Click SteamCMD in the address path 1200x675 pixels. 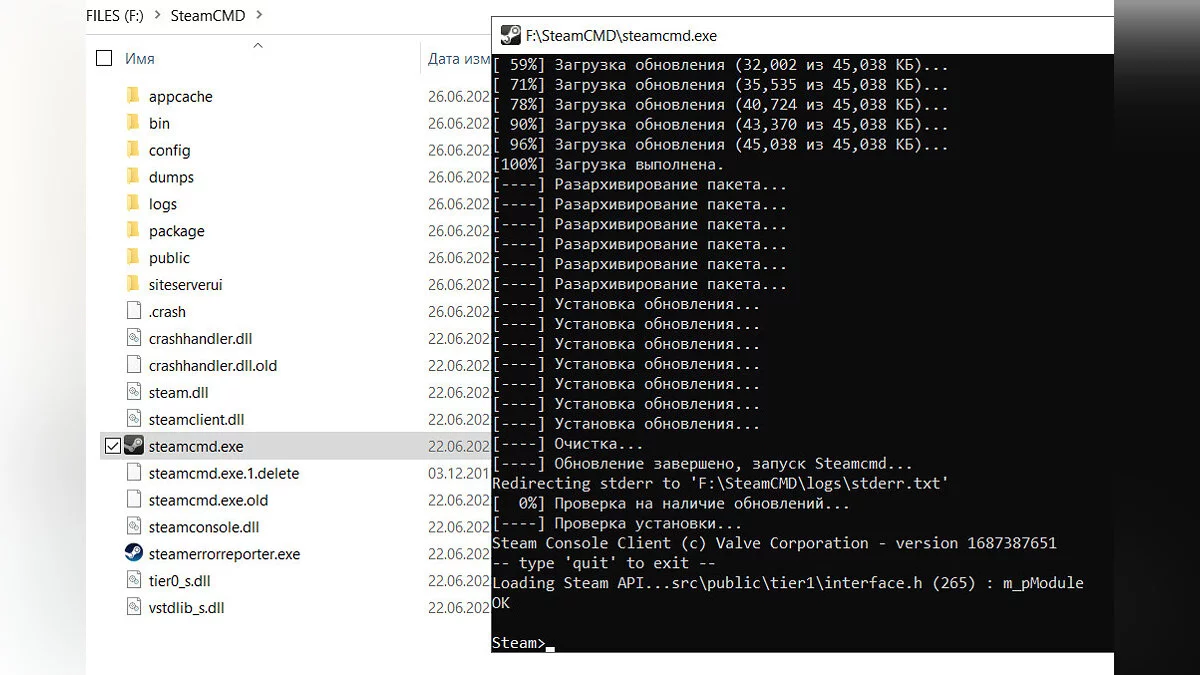coord(208,15)
